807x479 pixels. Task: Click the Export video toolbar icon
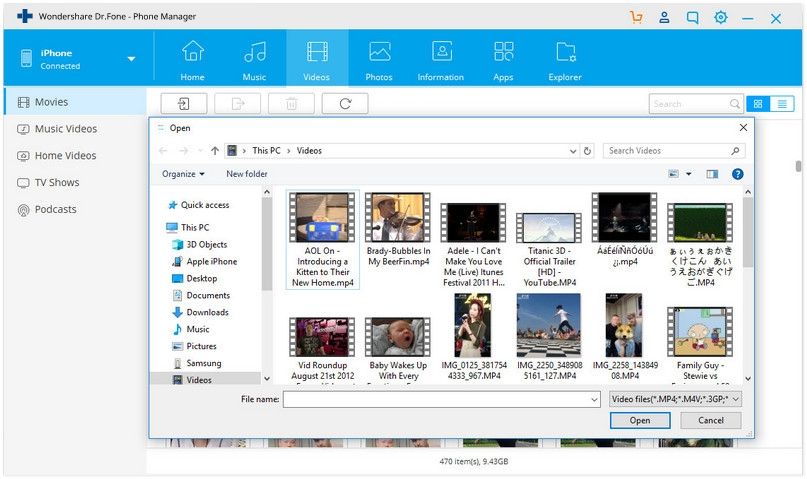coord(237,103)
